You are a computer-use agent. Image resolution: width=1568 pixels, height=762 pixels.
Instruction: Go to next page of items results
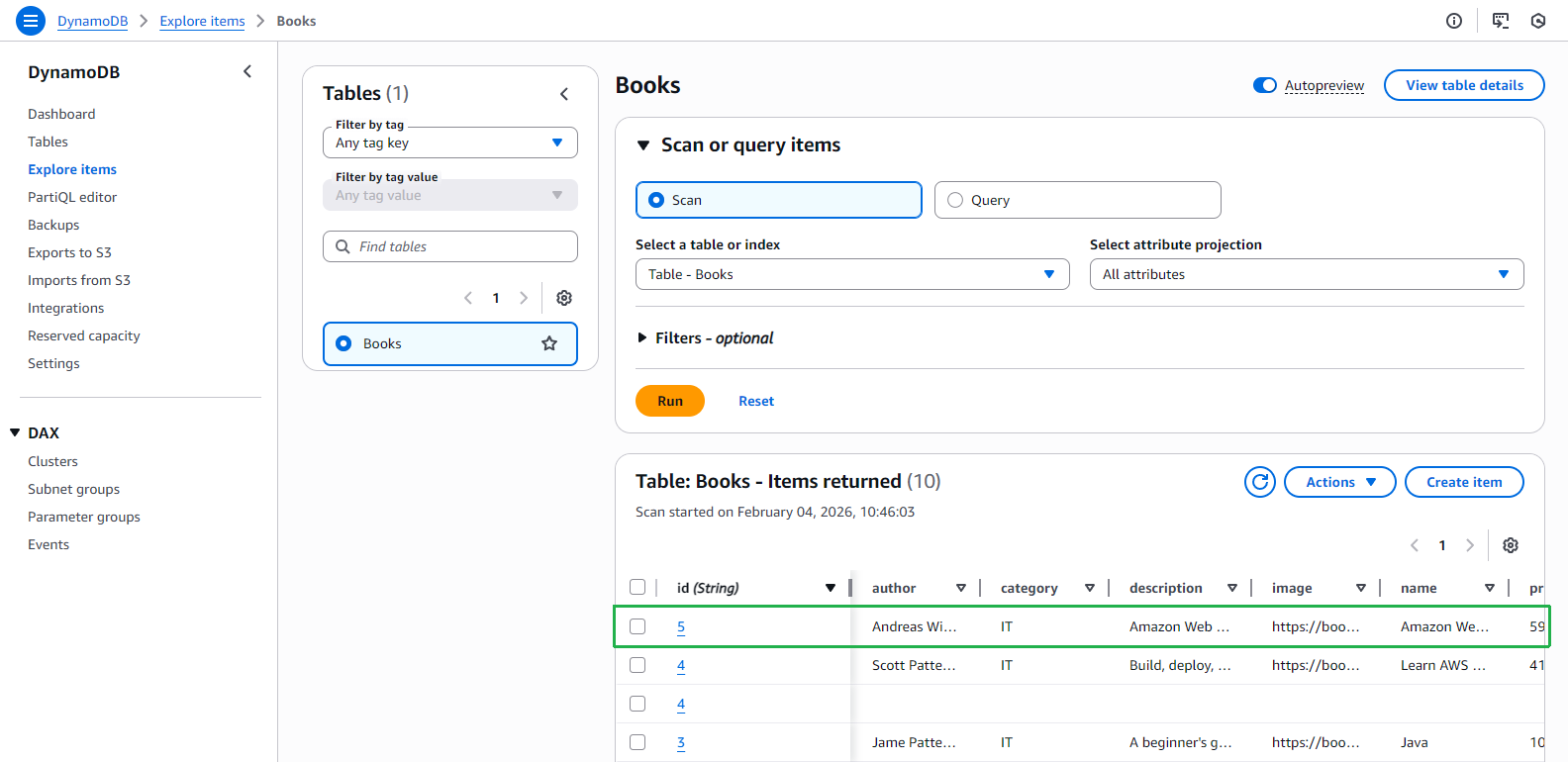coord(1470,545)
